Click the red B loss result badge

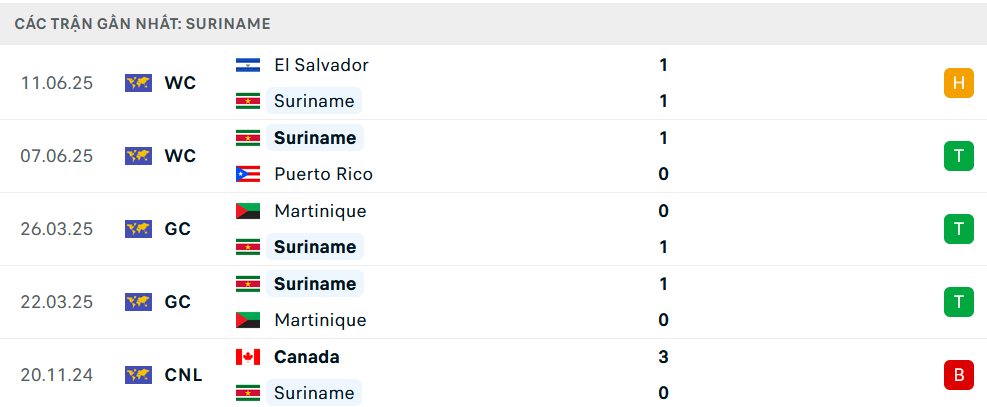[x=959, y=375]
